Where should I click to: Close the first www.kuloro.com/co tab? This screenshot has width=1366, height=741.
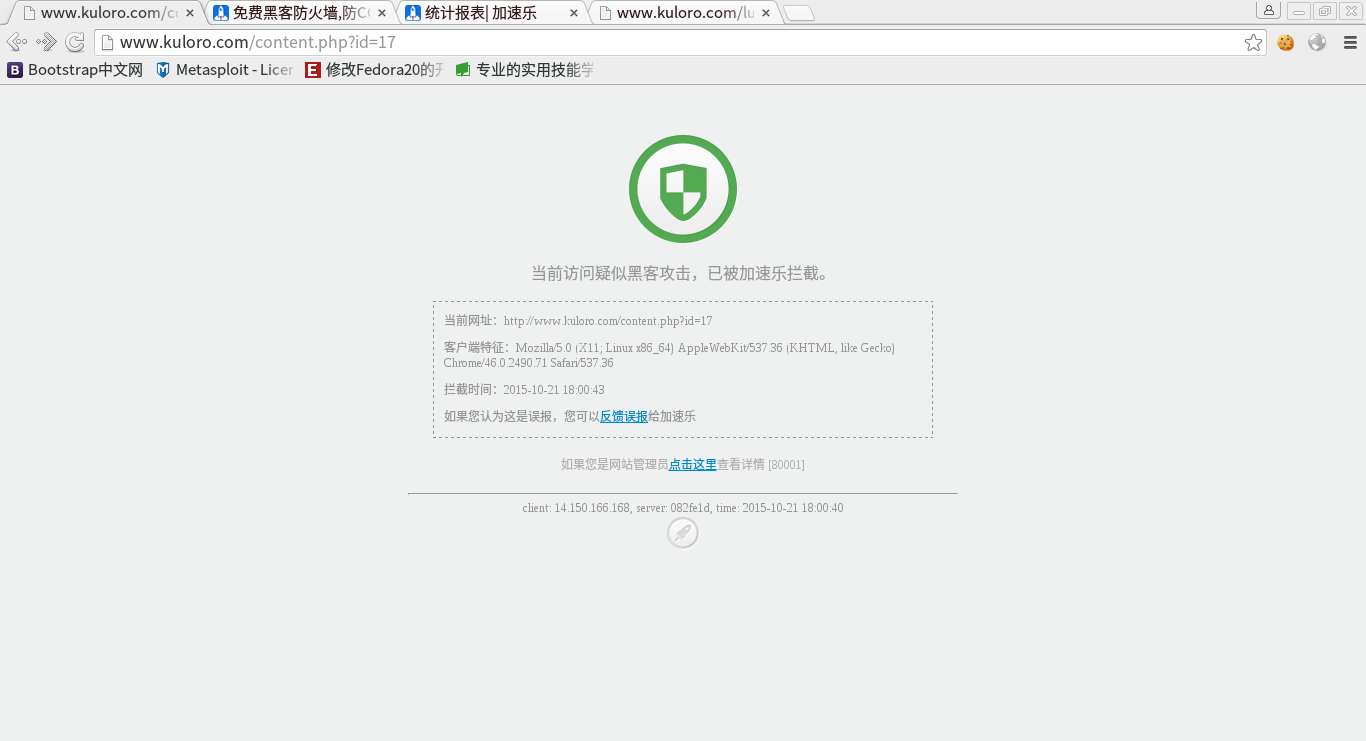coord(190,13)
